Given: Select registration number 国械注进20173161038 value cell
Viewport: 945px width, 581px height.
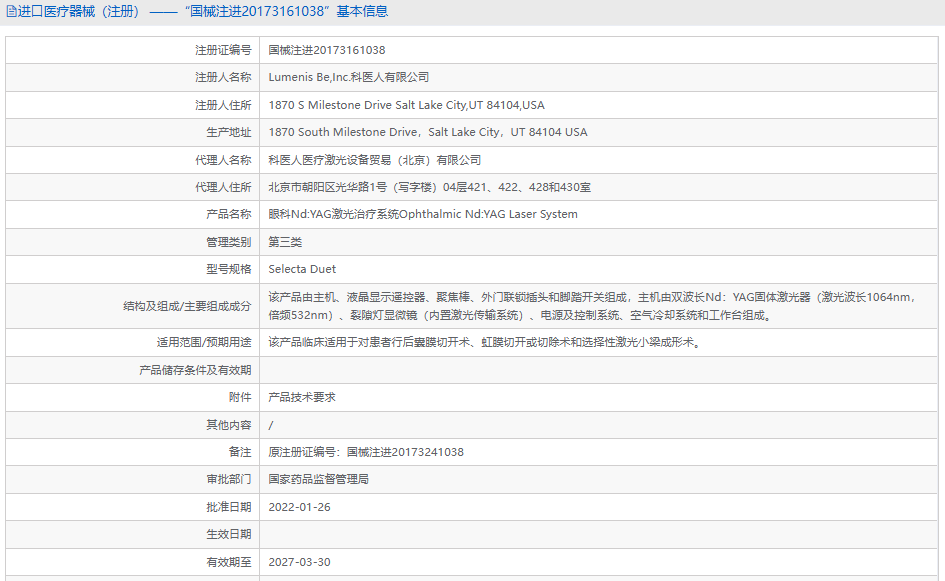Looking at the screenshot, I should (x=598, y=50).
